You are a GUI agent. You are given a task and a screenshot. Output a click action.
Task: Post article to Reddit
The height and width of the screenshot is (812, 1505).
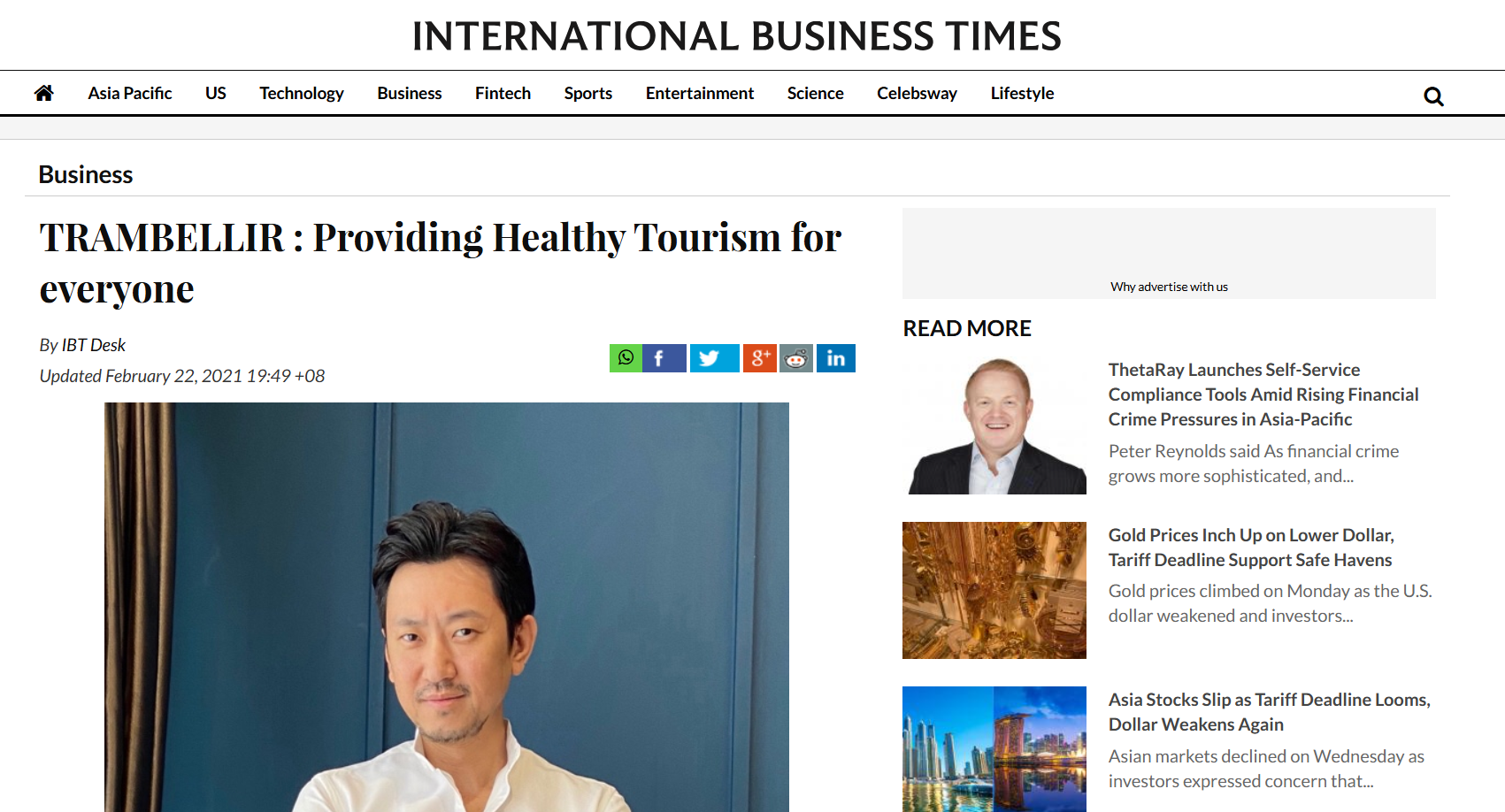point(796,358)
